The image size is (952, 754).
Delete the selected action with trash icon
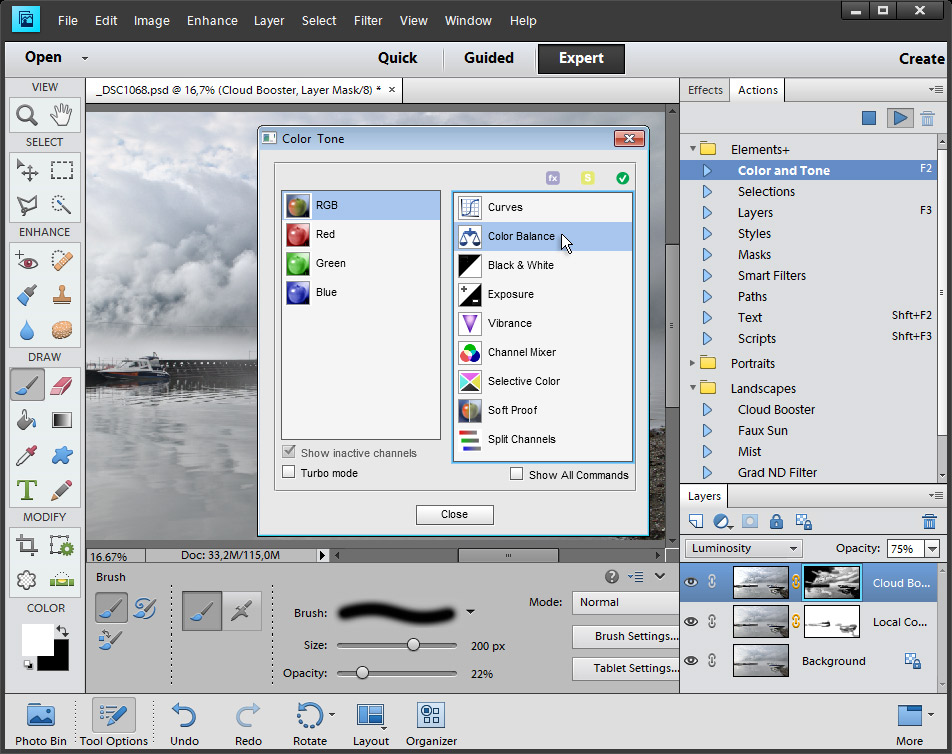927,118
